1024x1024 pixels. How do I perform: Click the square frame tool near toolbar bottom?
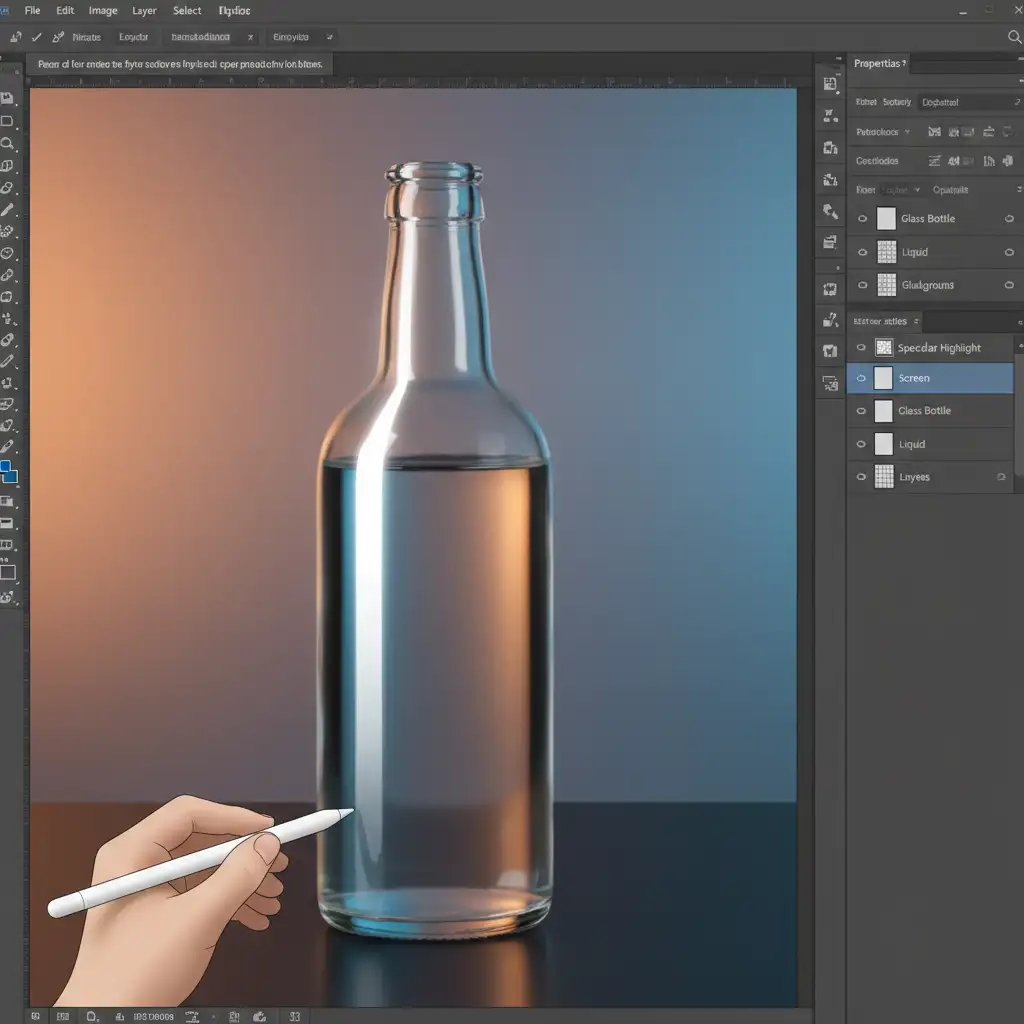8,573
